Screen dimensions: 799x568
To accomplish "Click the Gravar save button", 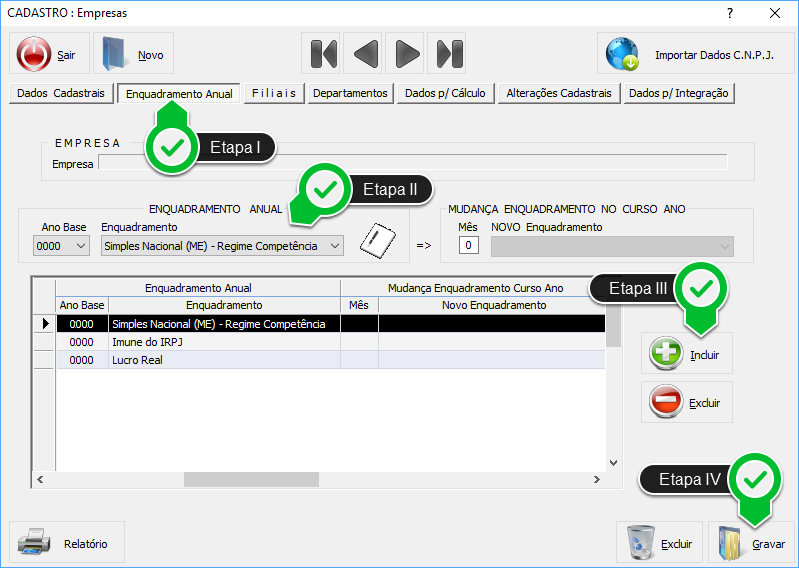I will pyautogui.click(x=751, y=543).
